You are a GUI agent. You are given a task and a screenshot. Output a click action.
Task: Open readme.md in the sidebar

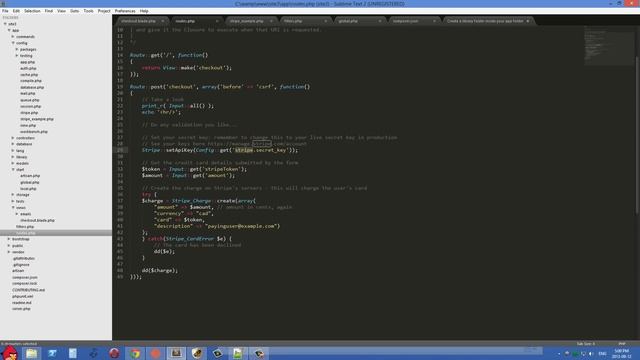(x=22, y=302)
